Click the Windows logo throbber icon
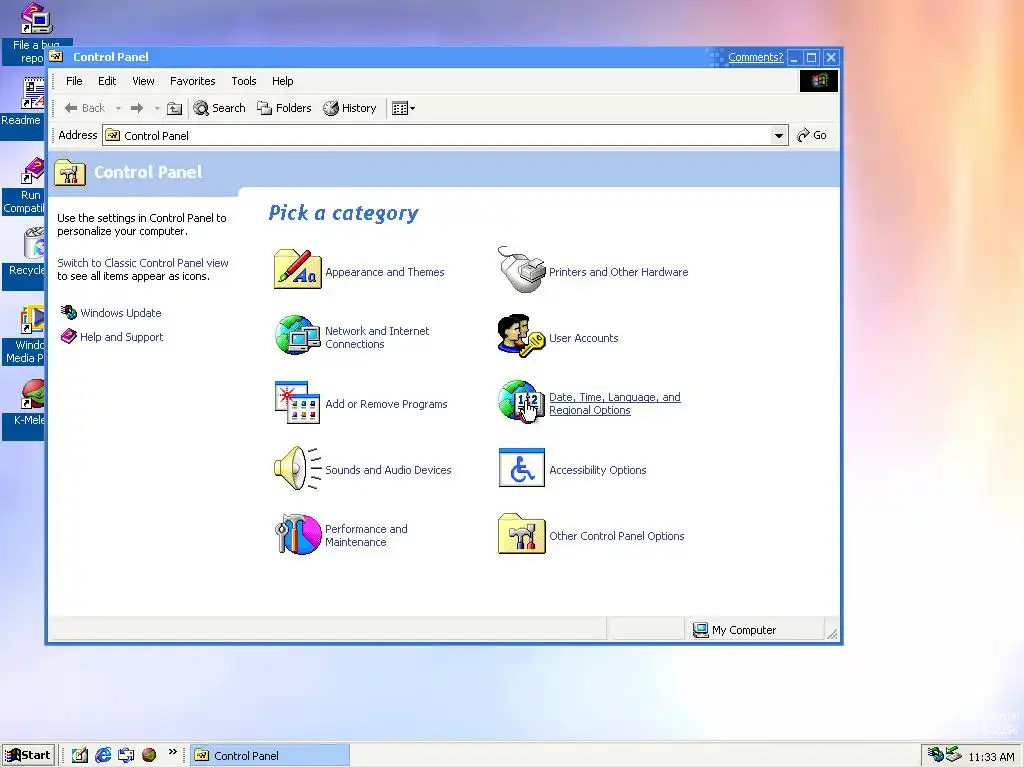 [819, 81]
